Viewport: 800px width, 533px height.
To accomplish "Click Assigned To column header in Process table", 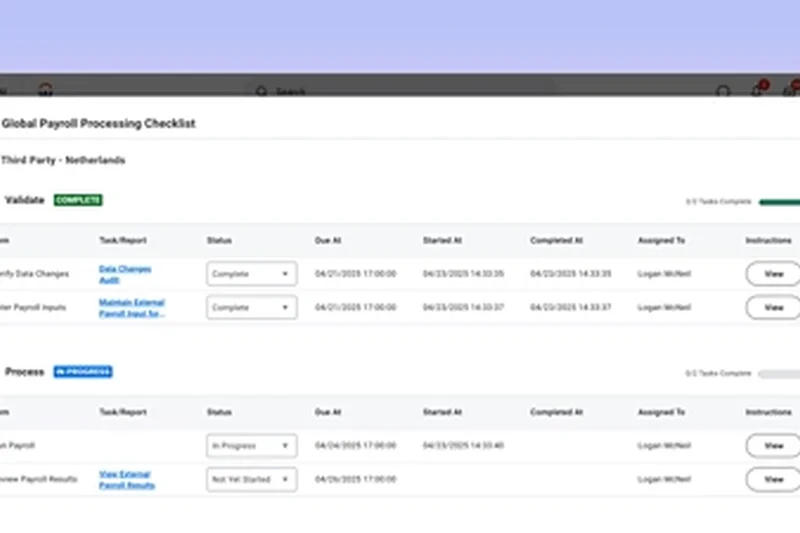I will [x=661, y=412].
